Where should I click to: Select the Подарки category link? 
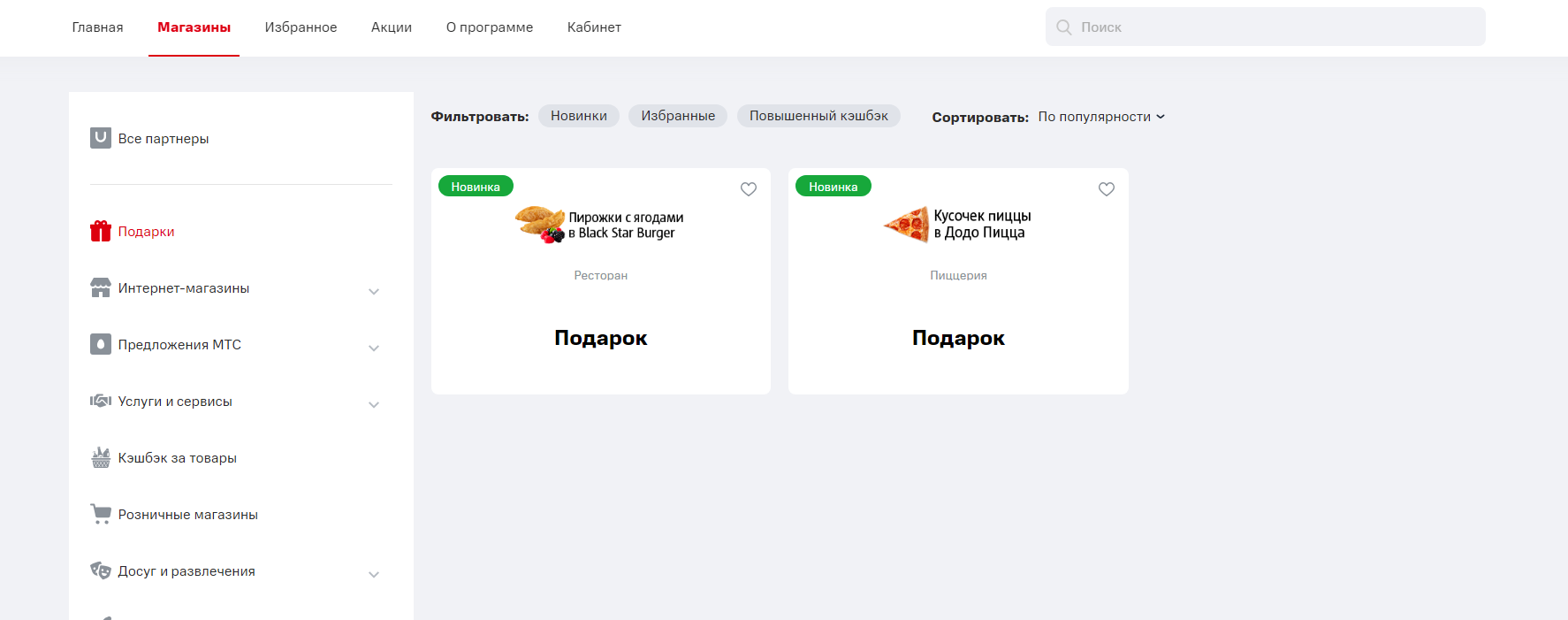click(146, 232)
